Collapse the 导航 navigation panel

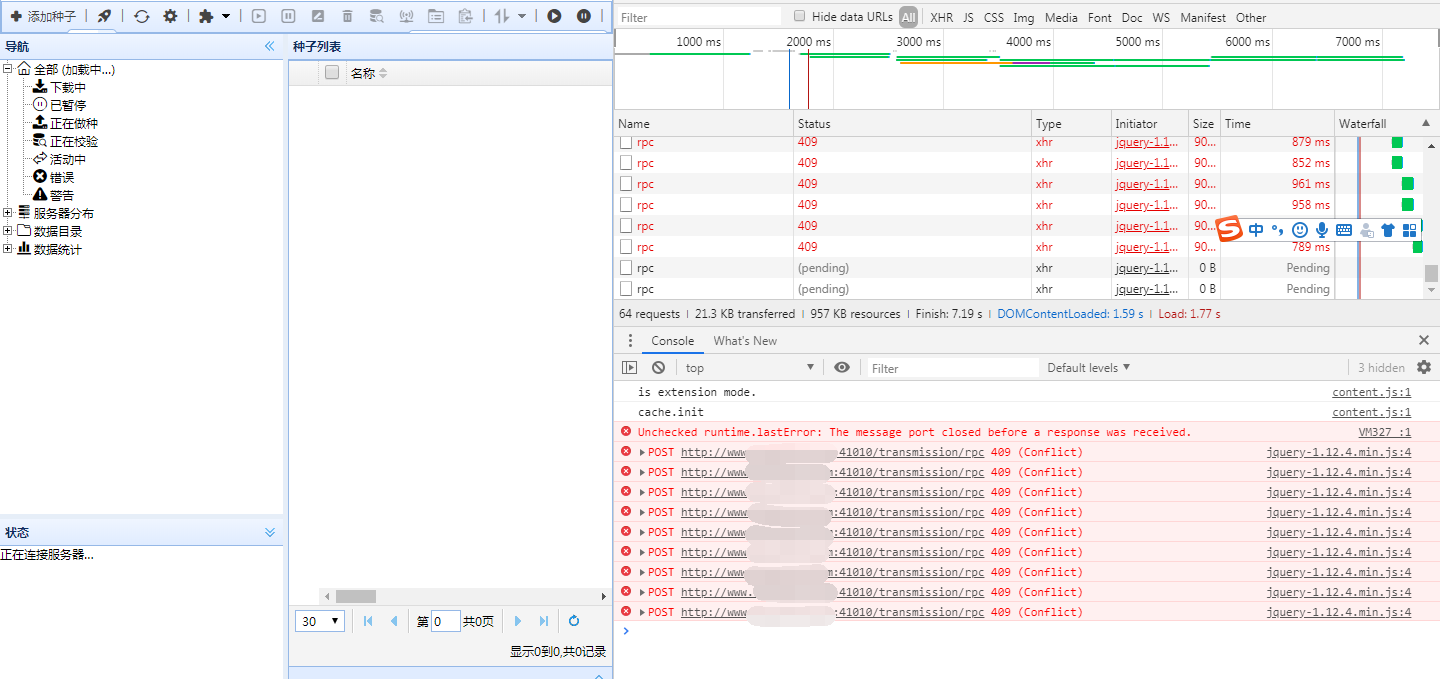click(x=269, y=46)
